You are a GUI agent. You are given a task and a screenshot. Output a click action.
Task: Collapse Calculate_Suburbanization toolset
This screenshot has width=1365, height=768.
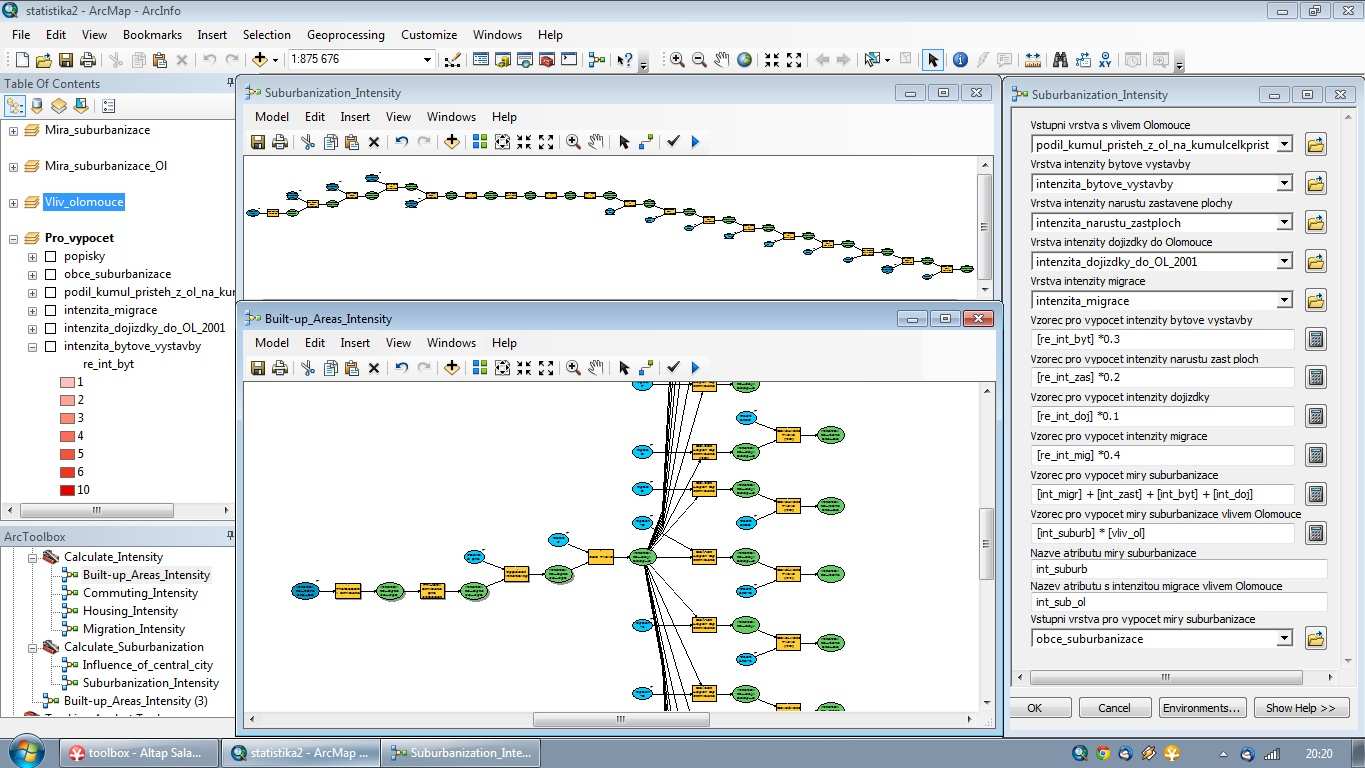tap(31, 647)
